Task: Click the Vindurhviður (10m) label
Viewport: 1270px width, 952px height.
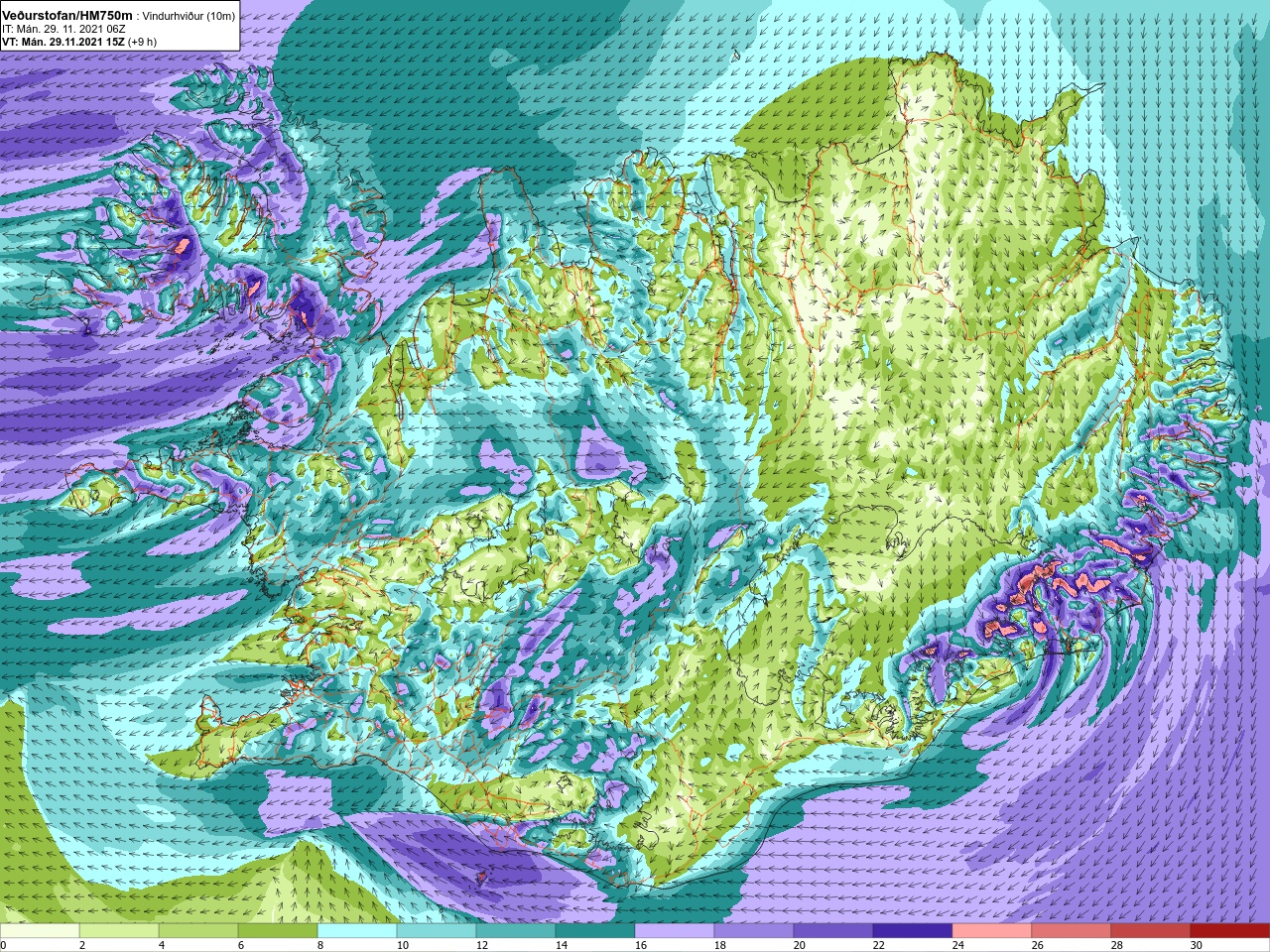Action: click(189, 15)
